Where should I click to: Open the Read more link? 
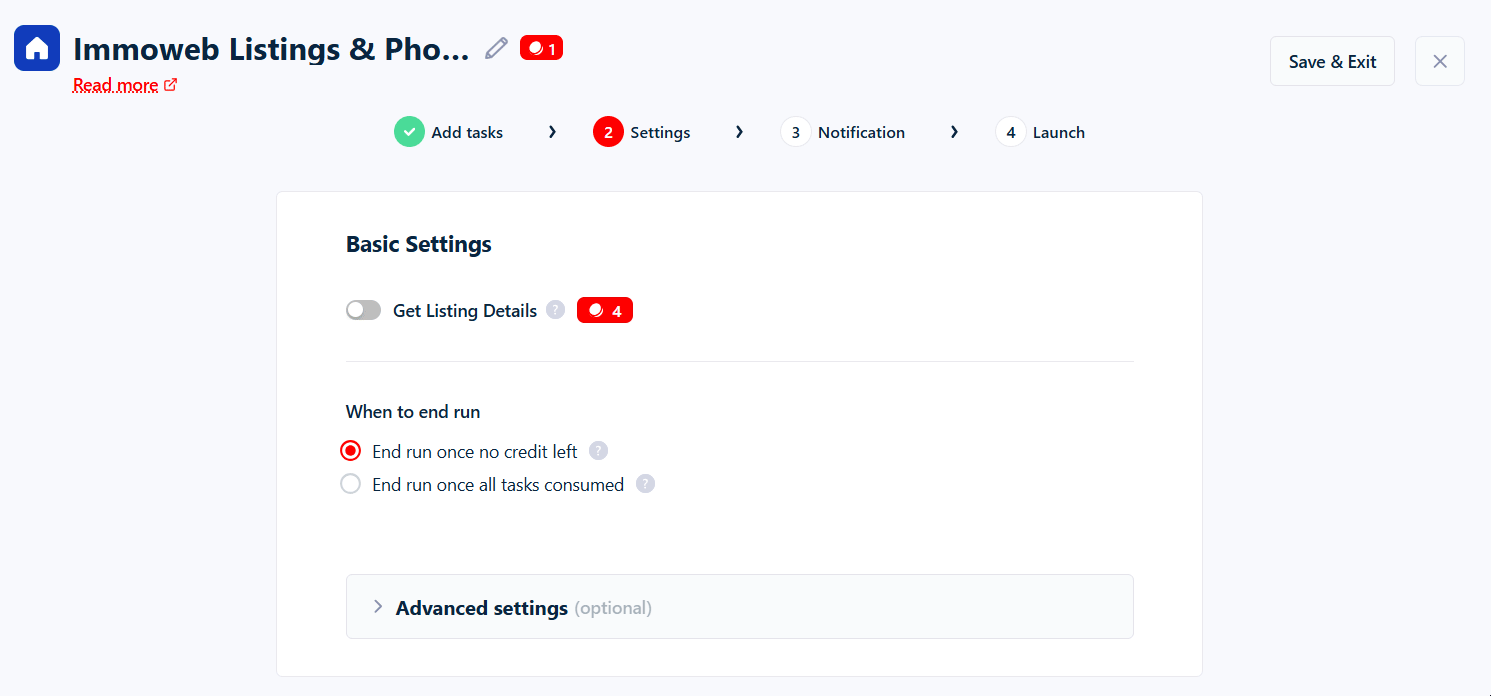(x=125, y=85)
